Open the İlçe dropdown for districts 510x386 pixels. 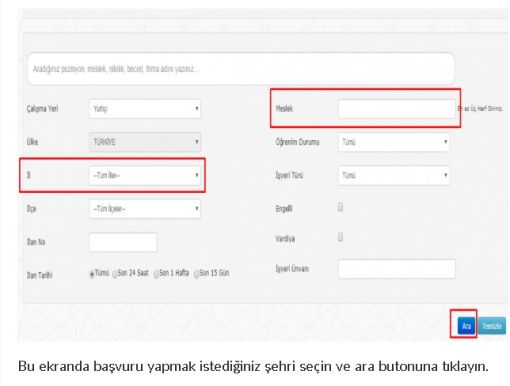pos(145,209)
